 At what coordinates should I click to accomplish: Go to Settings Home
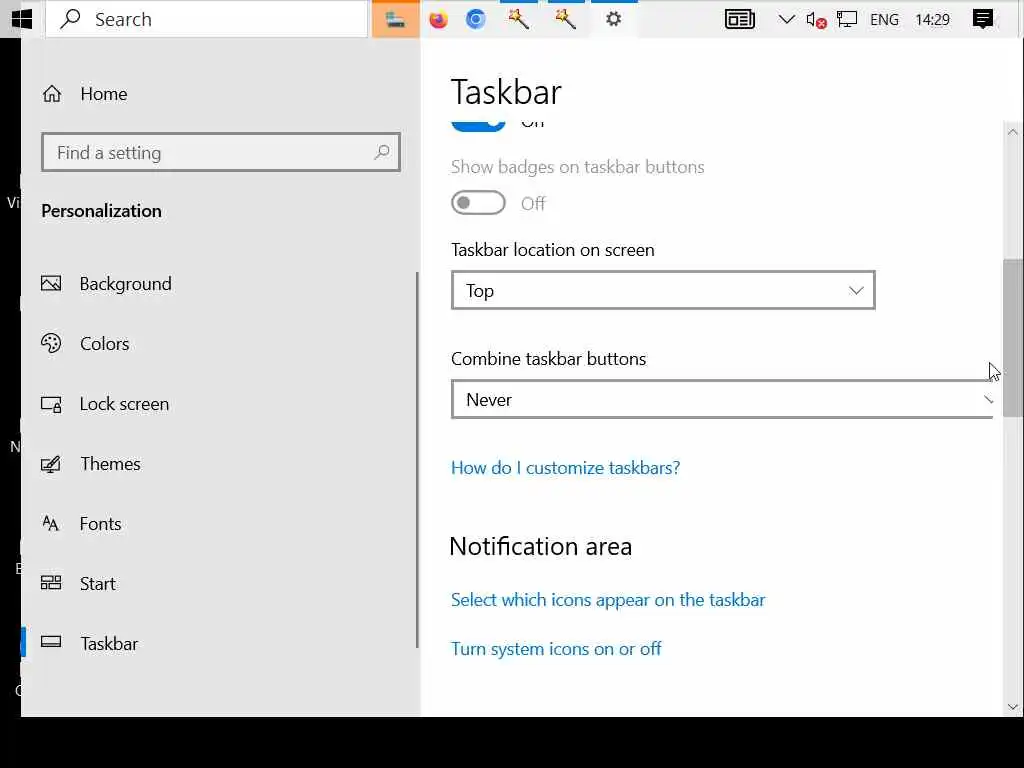click(x=85, y=94)
